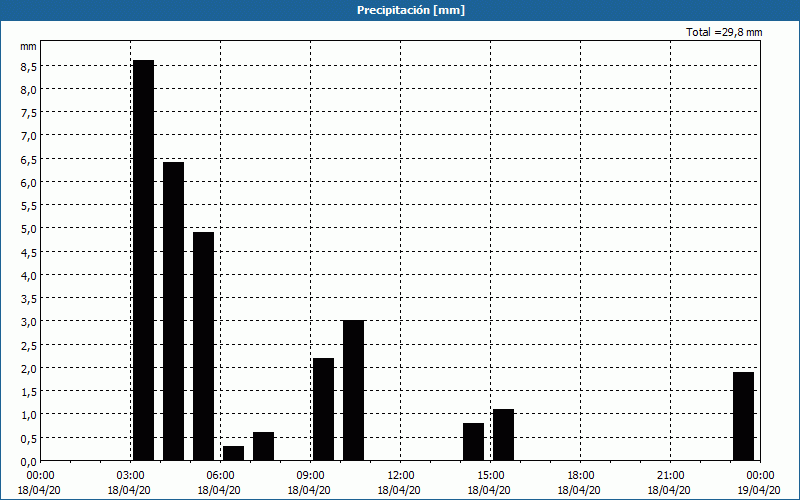
Task: Click the 06:00 x-axis time label
Action: coord(221,476)
